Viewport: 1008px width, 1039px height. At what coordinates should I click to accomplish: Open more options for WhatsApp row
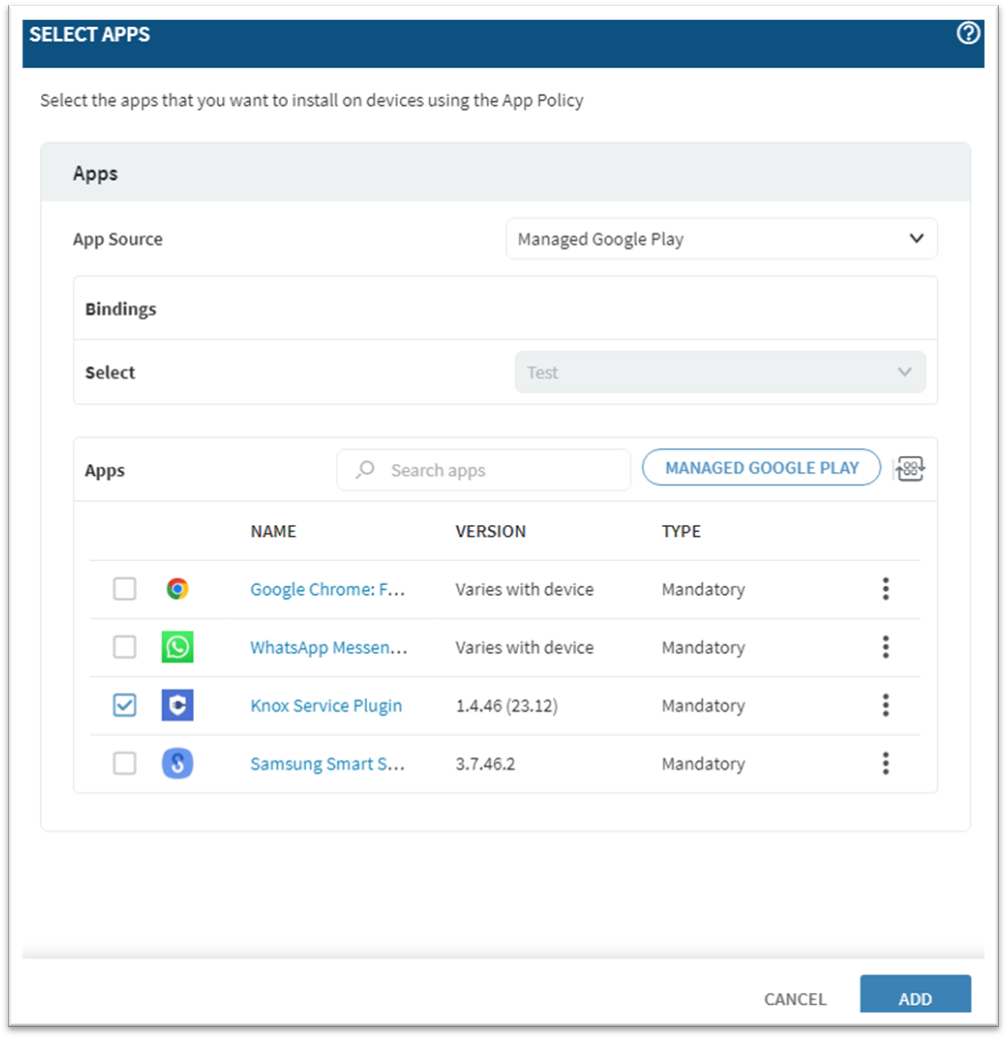[x=885, y=647]
